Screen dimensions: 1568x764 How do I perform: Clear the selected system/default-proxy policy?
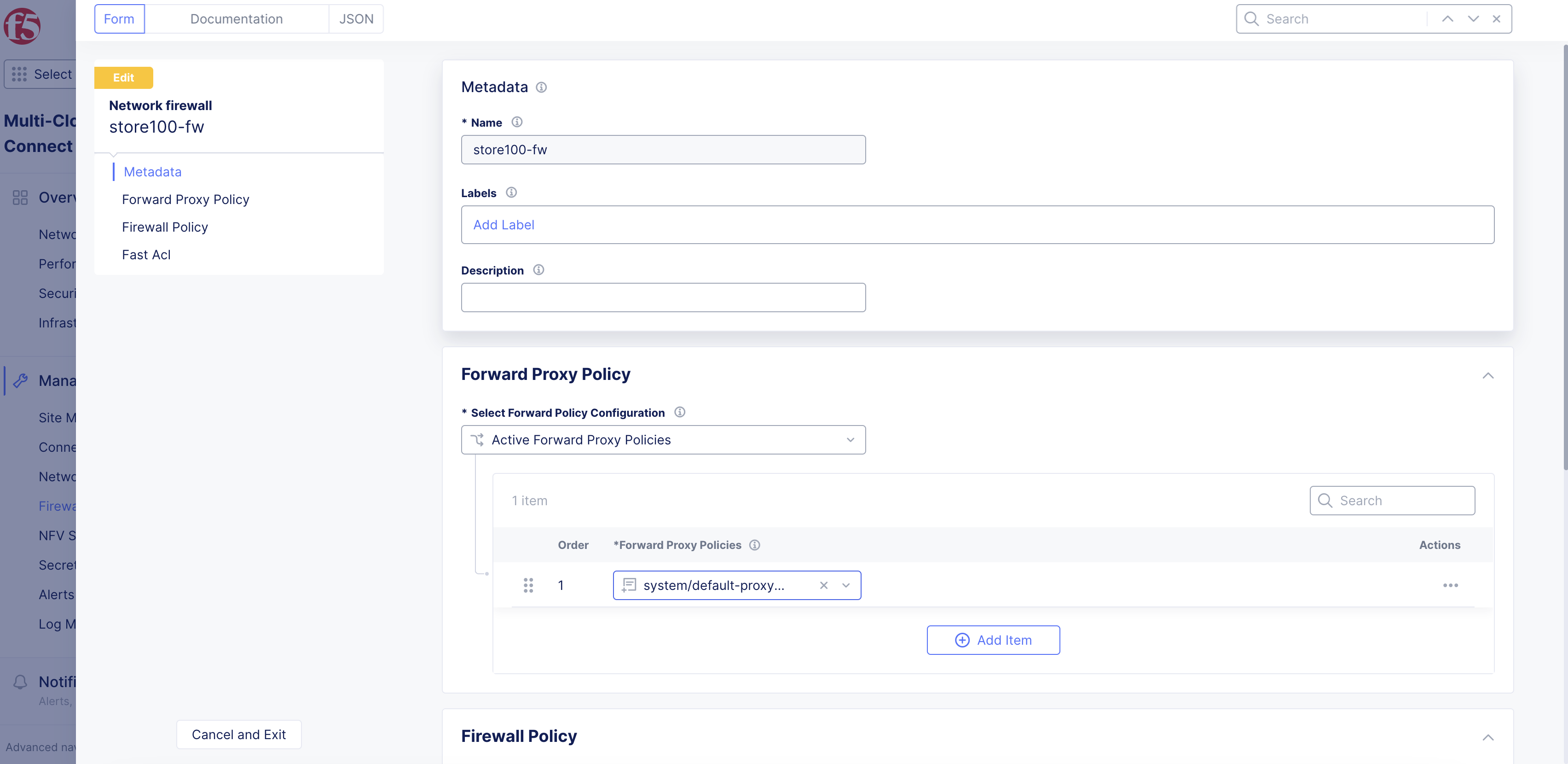(823, 585)
